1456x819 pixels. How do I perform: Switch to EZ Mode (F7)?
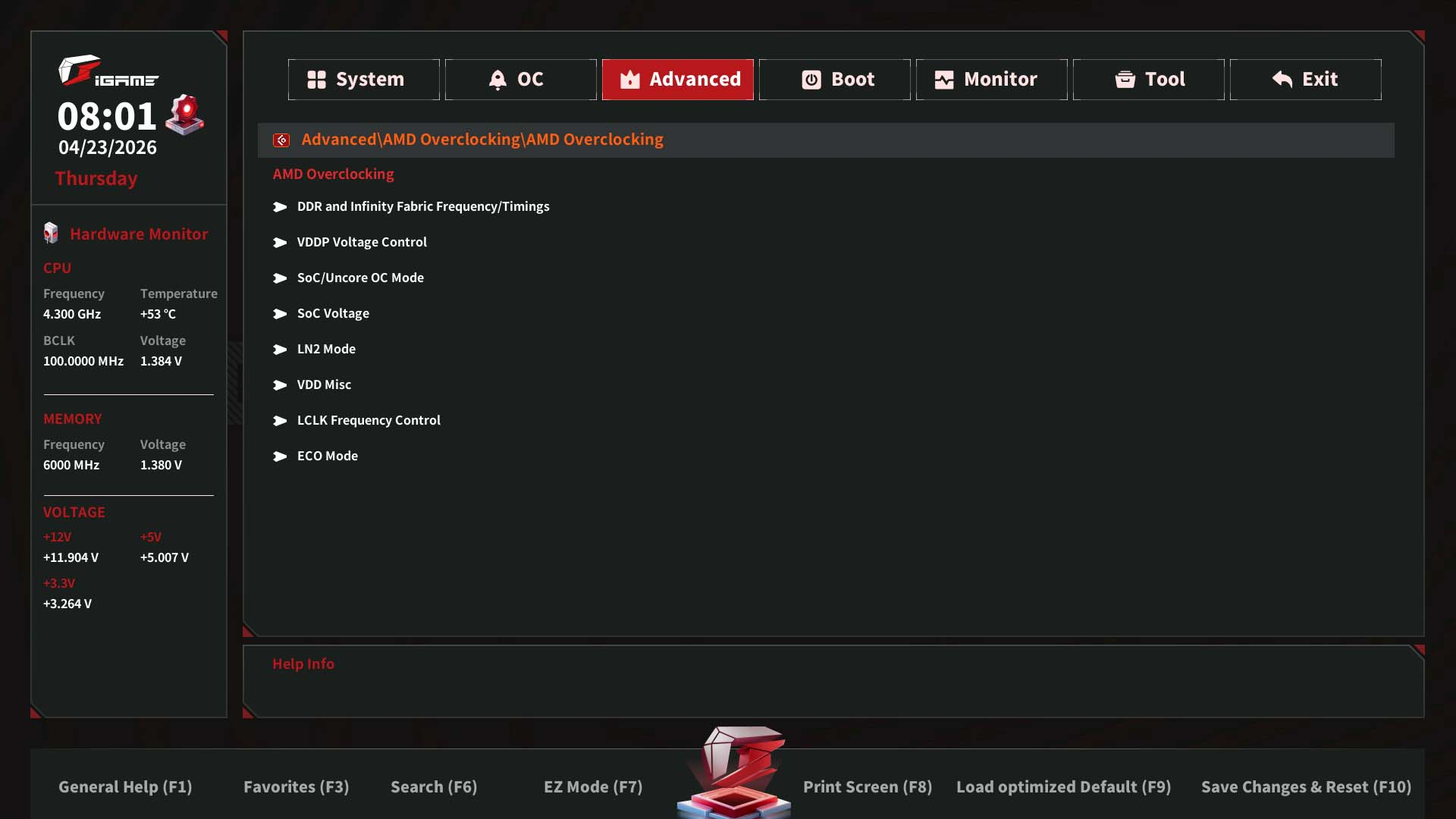coord(593,787)
